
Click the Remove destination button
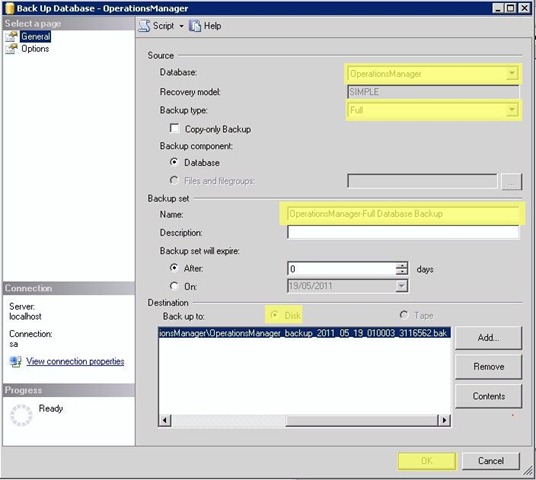click(x=488, y=367)
